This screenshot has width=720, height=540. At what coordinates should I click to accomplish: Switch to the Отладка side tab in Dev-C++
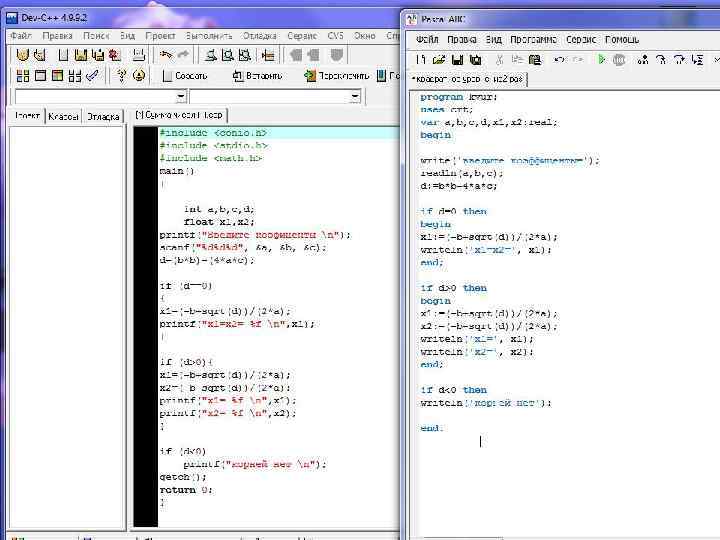tap(103, 116)
